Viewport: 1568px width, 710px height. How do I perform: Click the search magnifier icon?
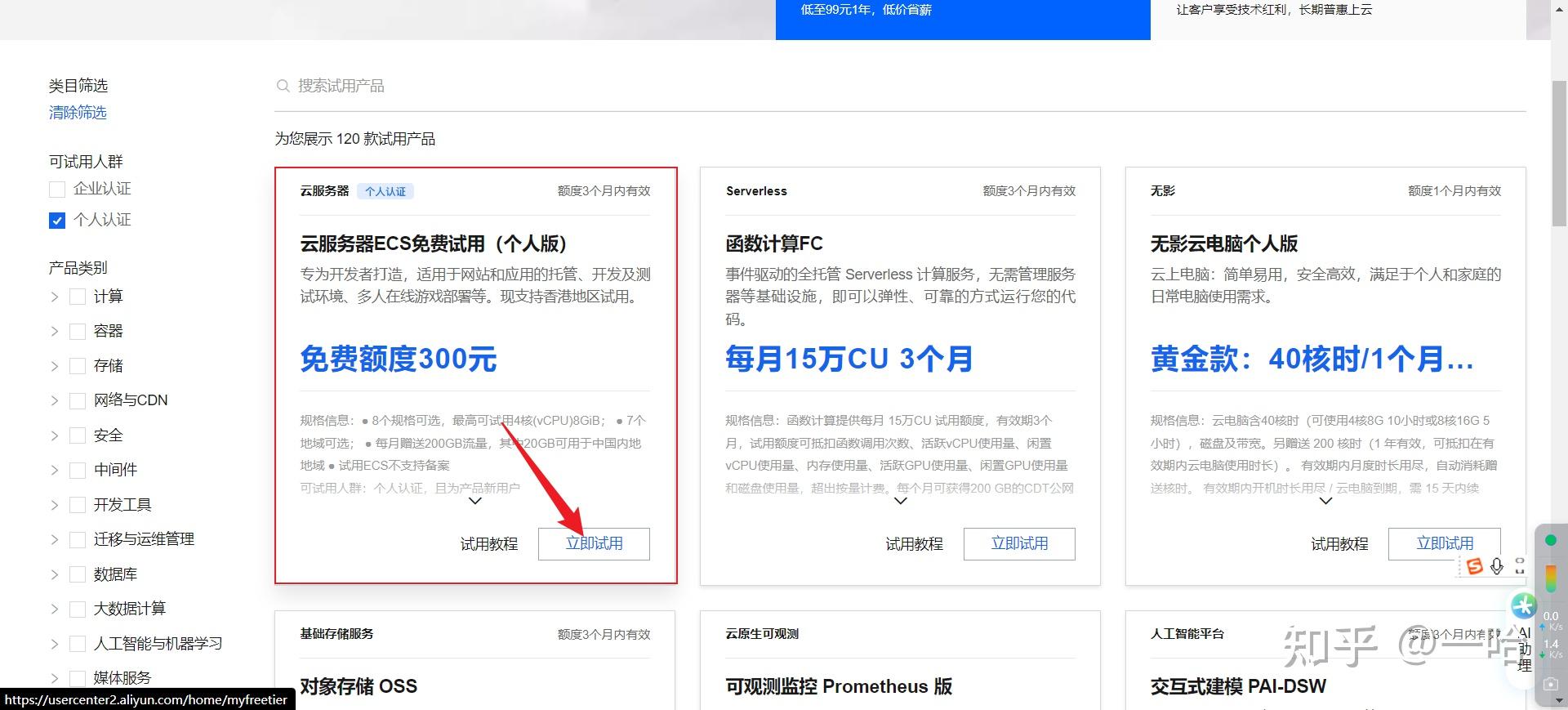[283, 86]
